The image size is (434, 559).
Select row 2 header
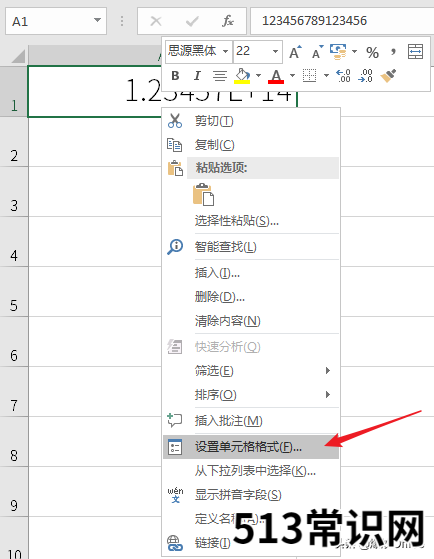(x=14, y=142)
